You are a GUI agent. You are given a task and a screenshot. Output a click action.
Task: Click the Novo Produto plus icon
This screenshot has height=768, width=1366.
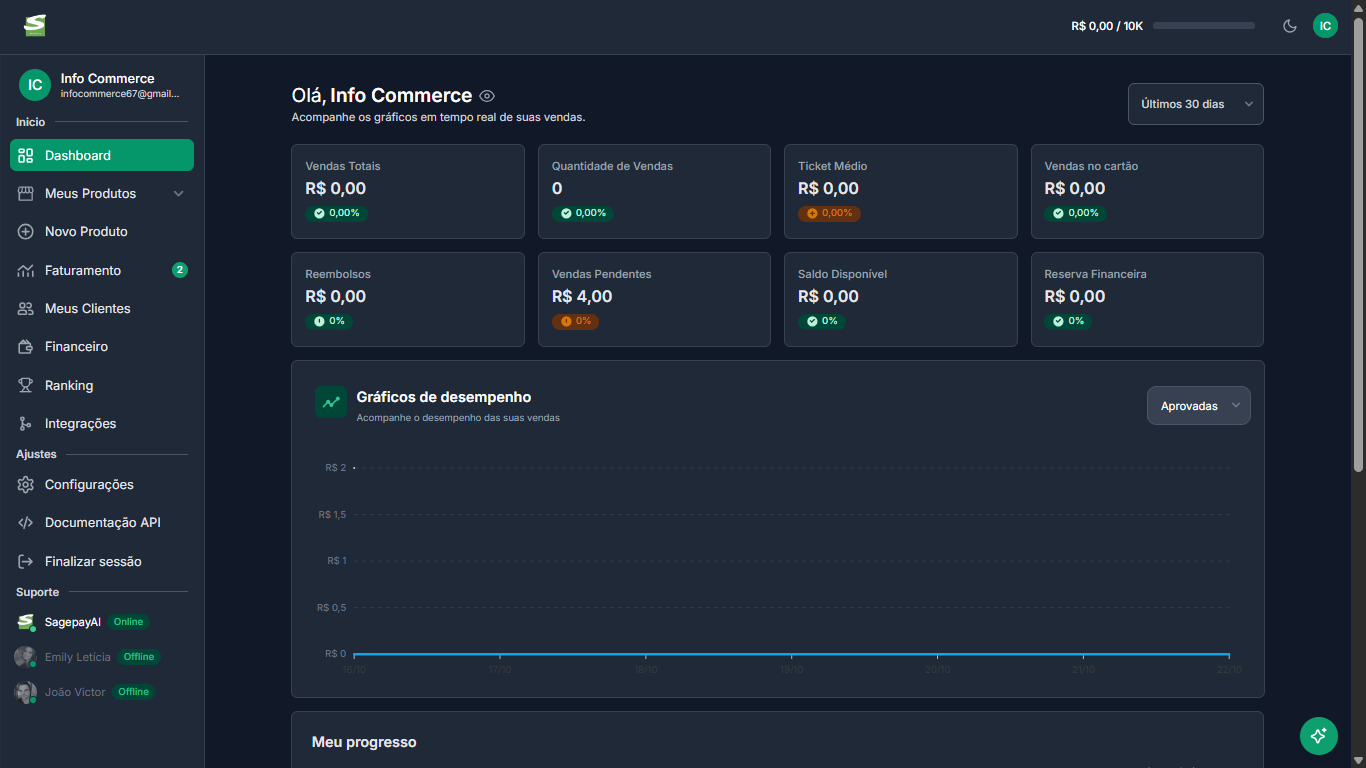pyautogui.click(x=26, y=232)
